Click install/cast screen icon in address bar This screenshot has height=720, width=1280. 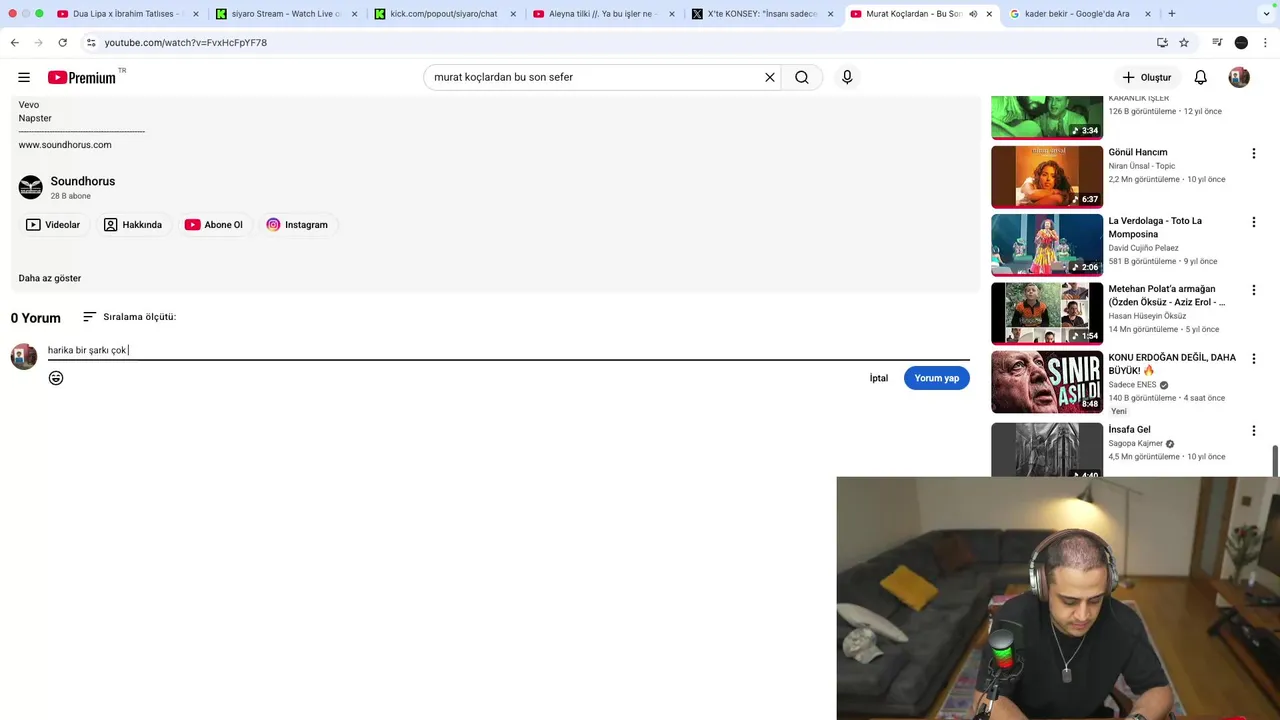[x=1162, y=43]
